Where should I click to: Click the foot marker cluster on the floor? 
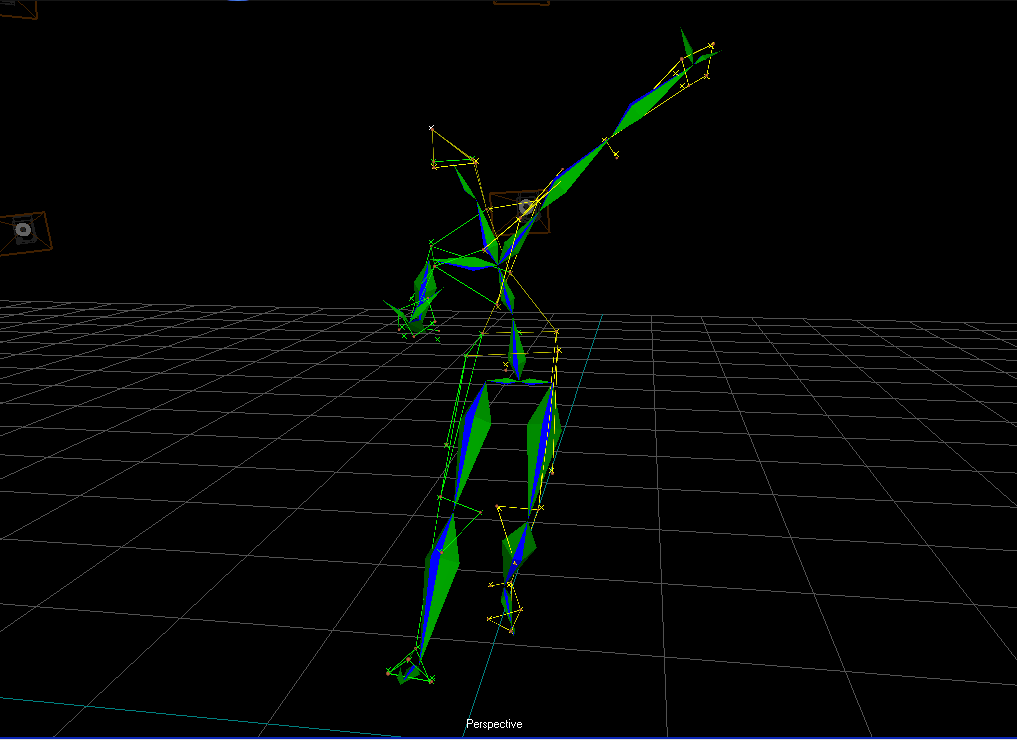point(408,670)
